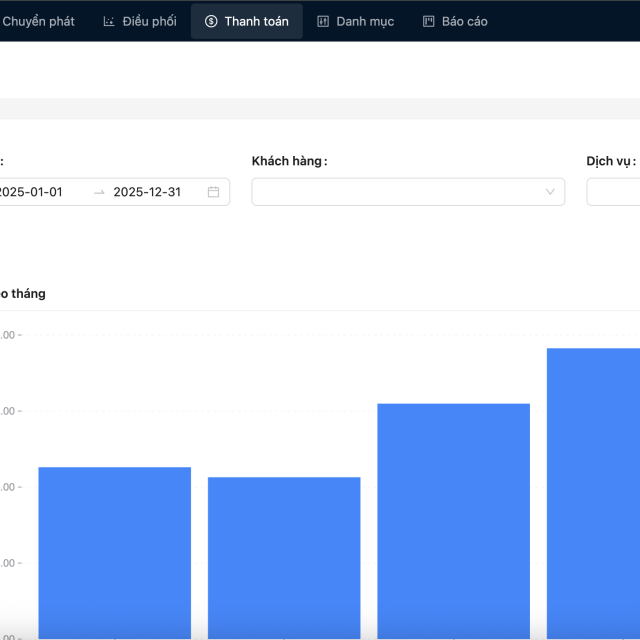Select the first blue bar in chart
Viewport: 640px width, 640px height.
click(115, 553)
